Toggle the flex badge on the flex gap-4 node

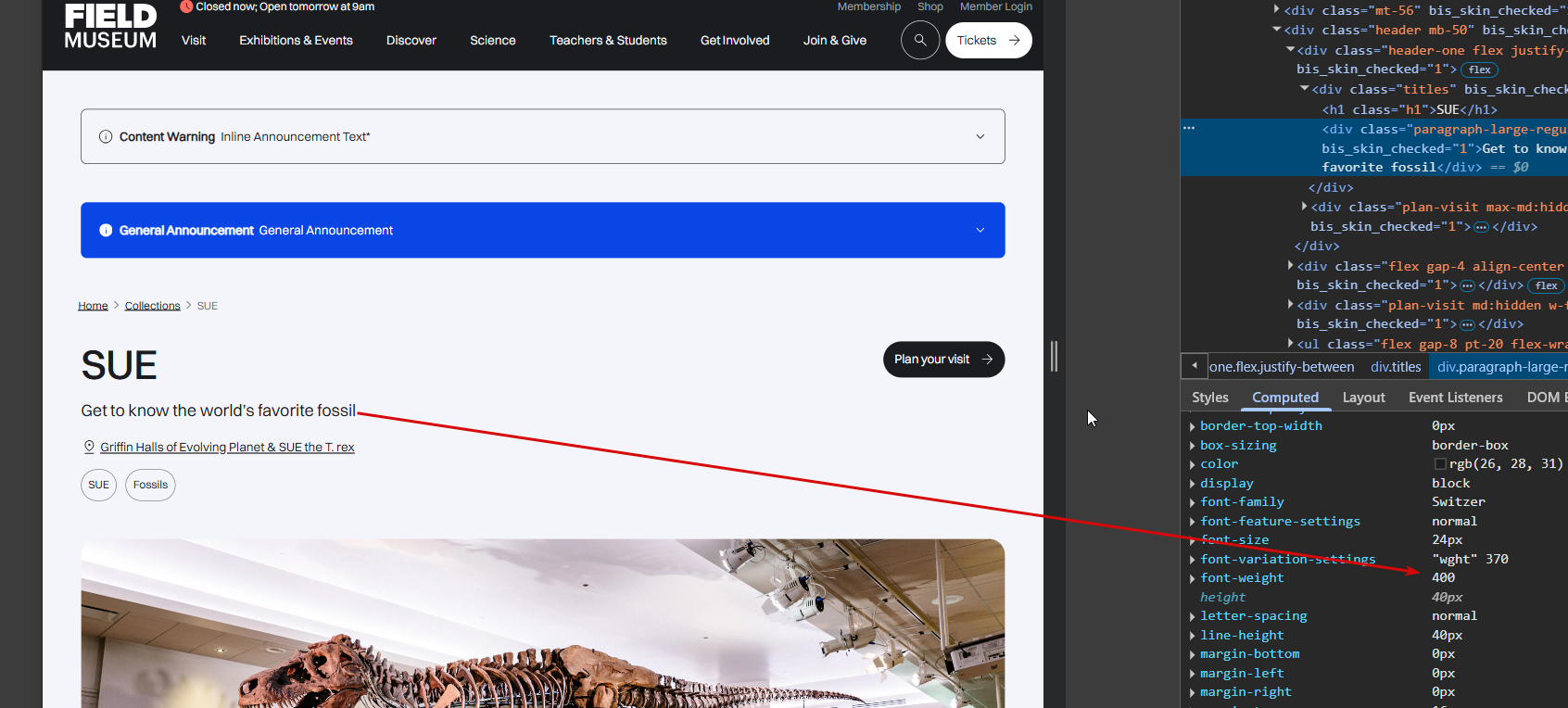tap(1546, 285)
